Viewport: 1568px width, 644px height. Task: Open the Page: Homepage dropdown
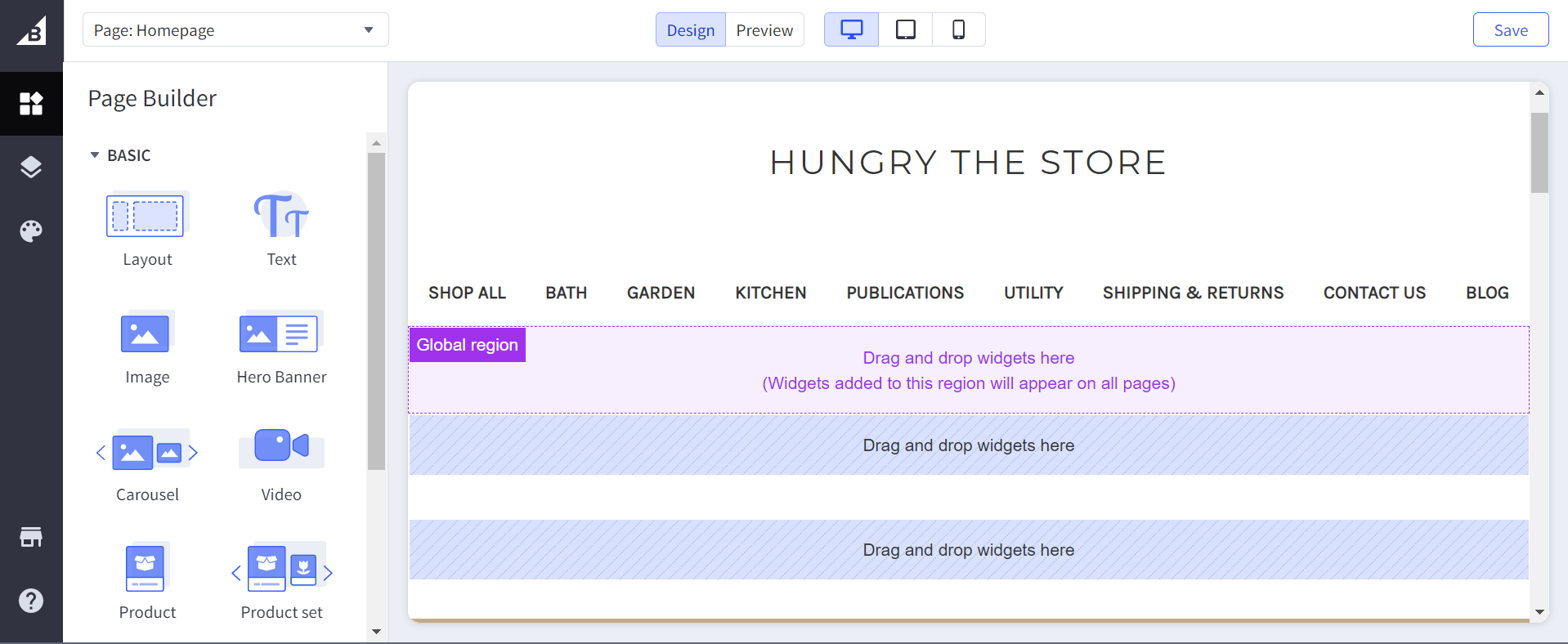coord(235,30)
